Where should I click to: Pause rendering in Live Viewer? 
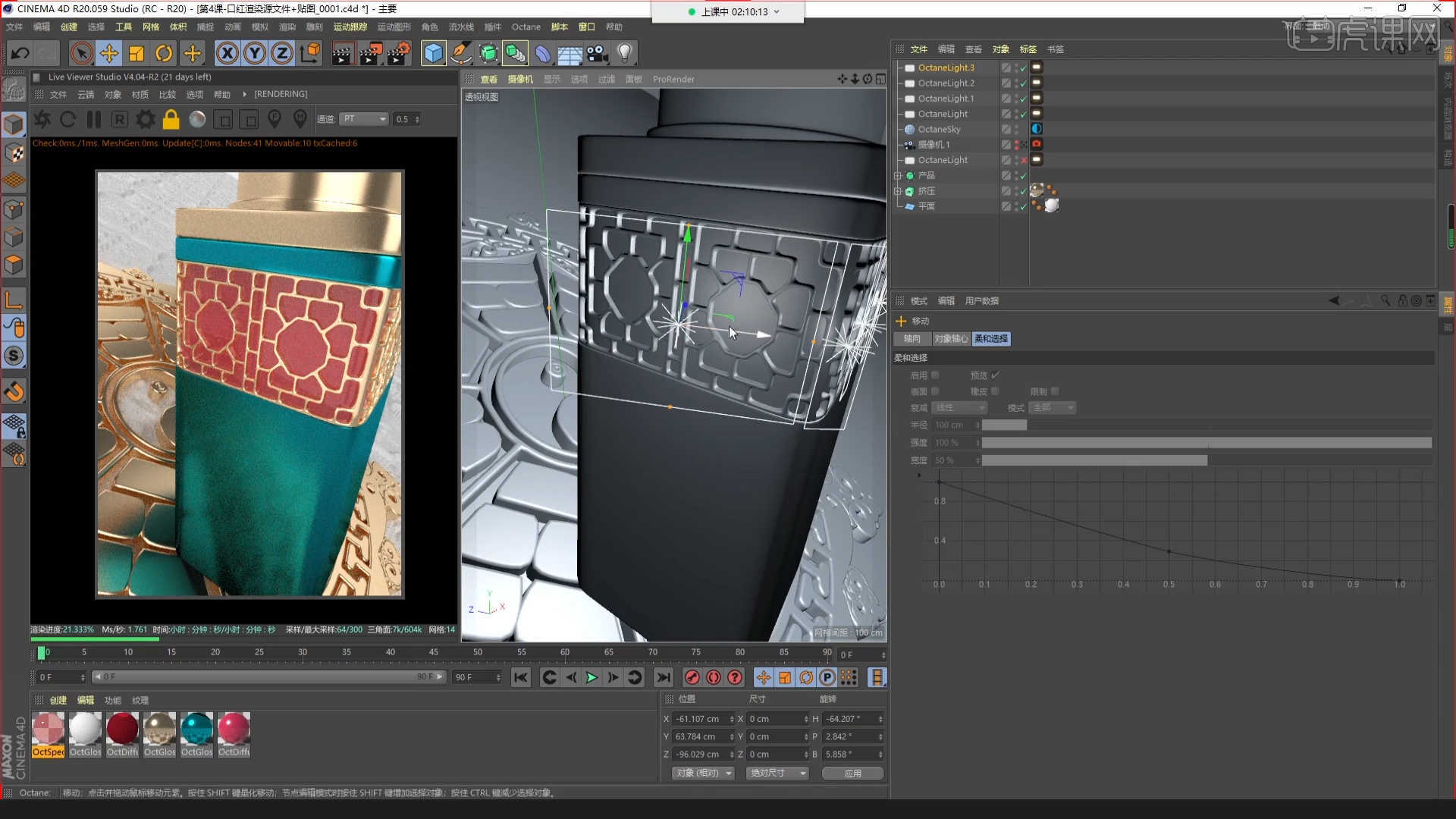pyautogui.click(x=94, y=119)
